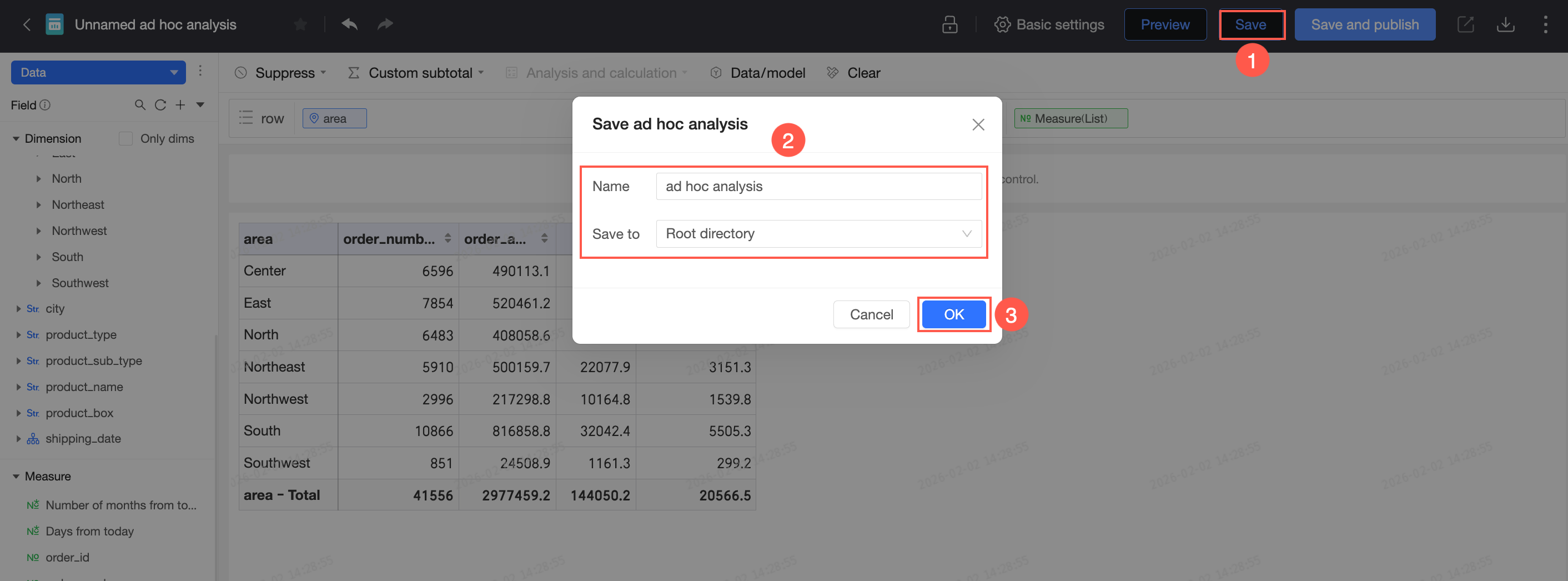Click the cube icon beside Data/model
Image resolution: width=1568 pixels, height=581 pixels.
pos(716,72)
